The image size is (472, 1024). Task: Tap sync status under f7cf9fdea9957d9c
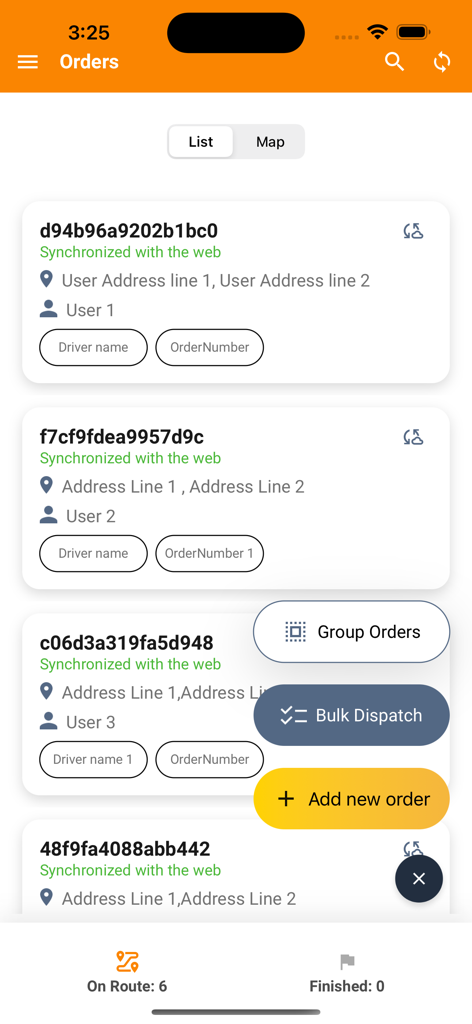click(x=131, y=458)
